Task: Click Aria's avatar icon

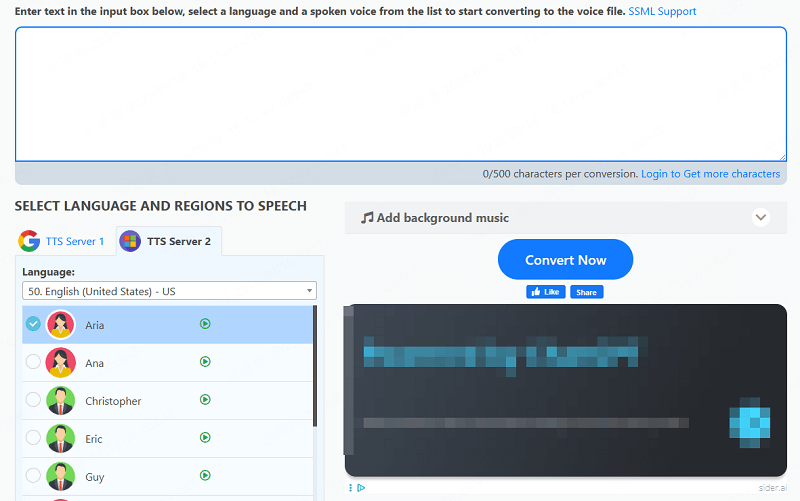Action: (61, 324)
